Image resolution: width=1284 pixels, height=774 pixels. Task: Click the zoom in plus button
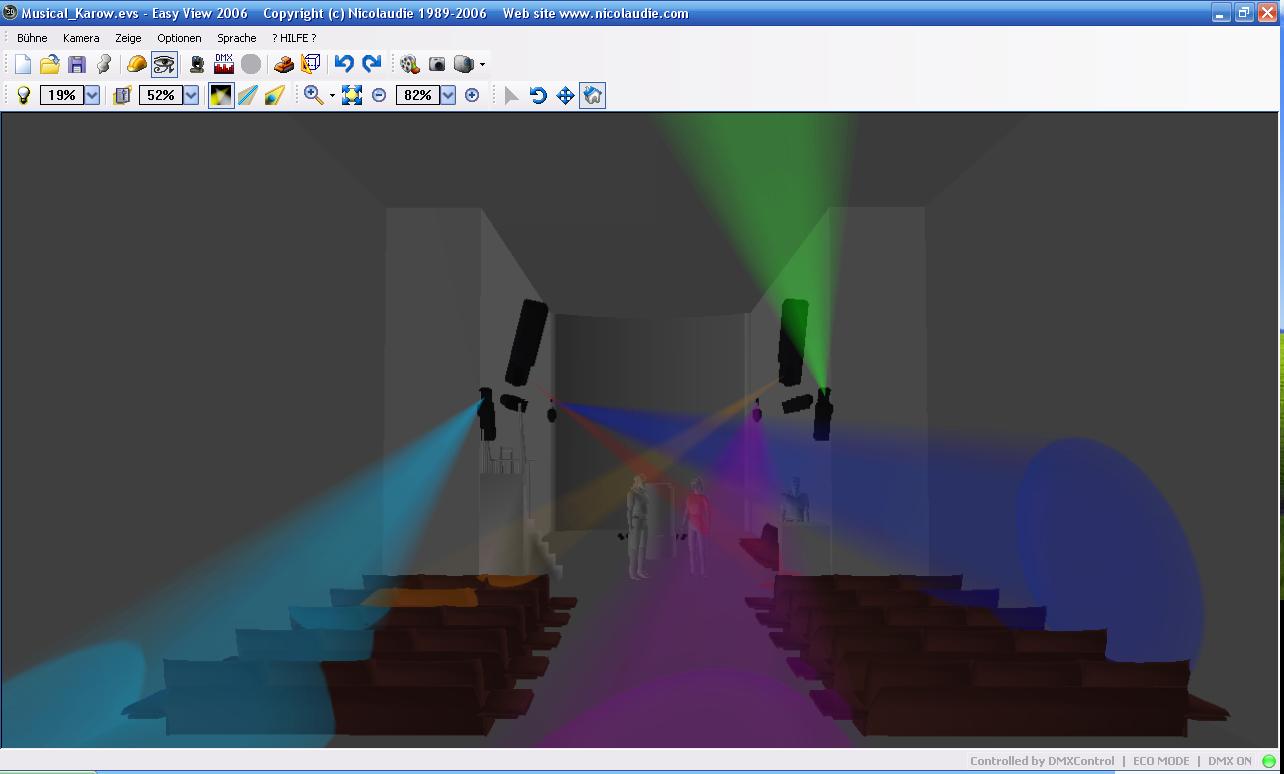point(472,95)
